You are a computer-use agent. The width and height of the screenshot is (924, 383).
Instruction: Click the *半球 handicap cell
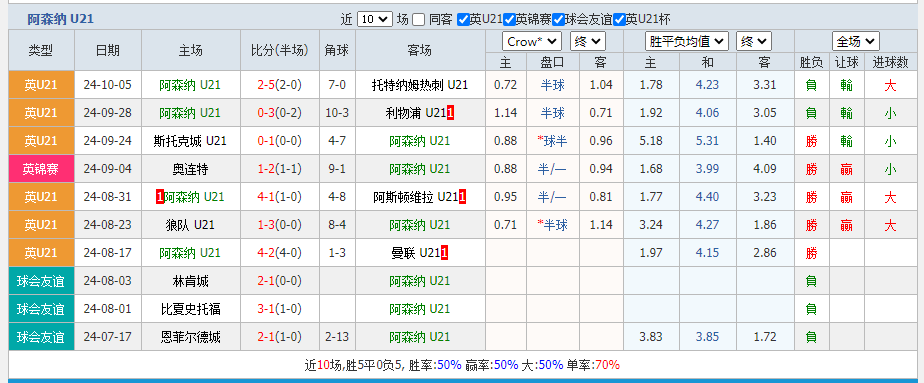(x=552, y=225)
